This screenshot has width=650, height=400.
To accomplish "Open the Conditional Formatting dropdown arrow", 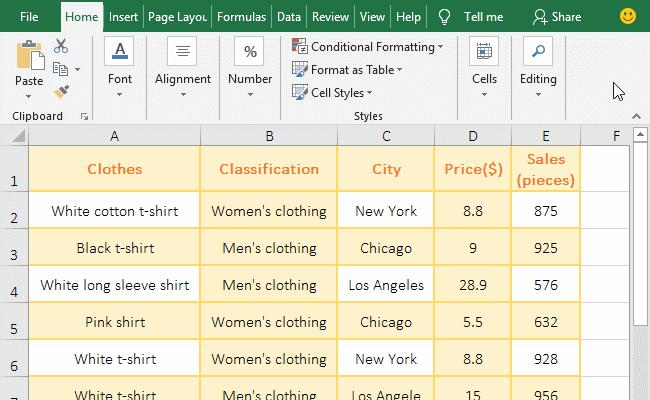I will click(x=440, y=47).
